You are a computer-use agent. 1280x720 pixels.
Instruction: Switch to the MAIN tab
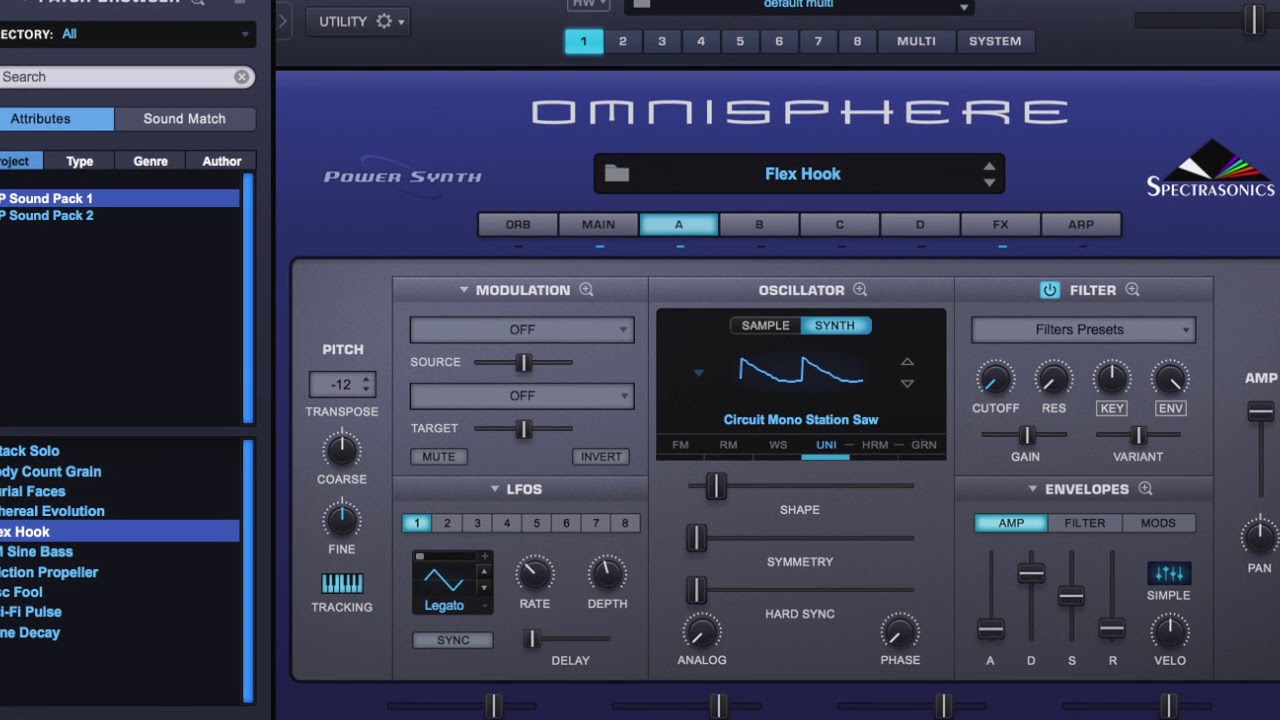point(598,225)
